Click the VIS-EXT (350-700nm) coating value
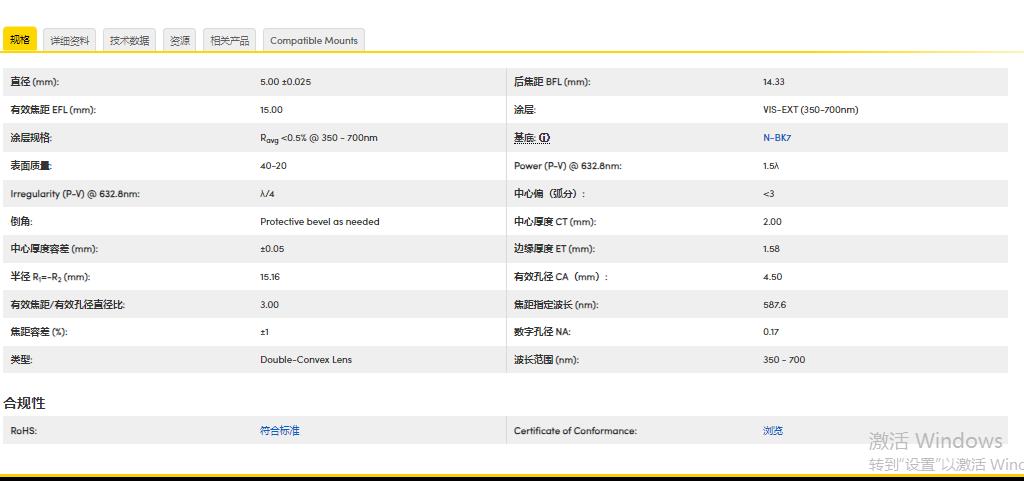Viewport: 1024px width, 481px height. coord(810,110)
